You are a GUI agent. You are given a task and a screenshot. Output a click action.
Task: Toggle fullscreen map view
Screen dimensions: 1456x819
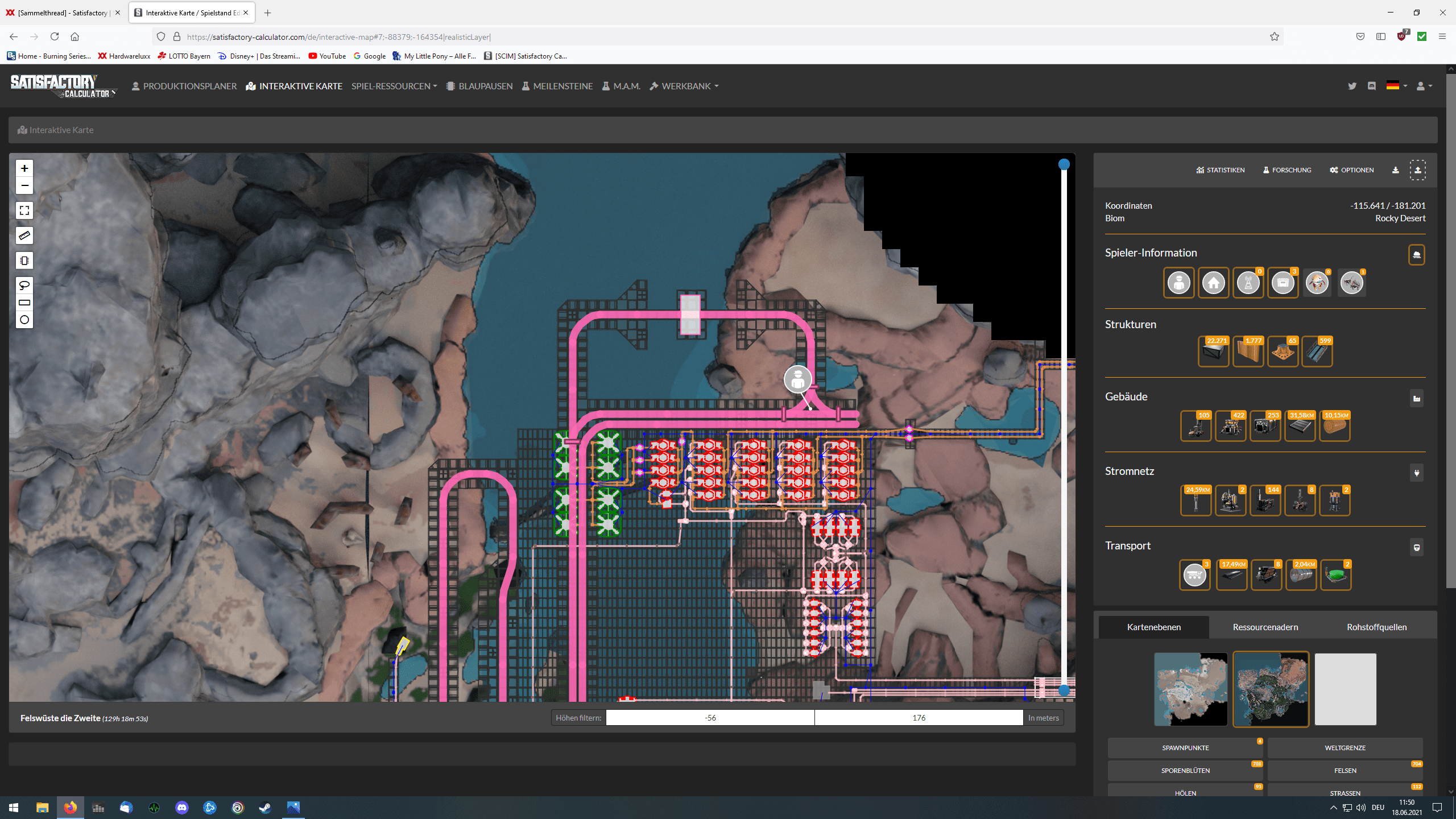click(24, 210)
